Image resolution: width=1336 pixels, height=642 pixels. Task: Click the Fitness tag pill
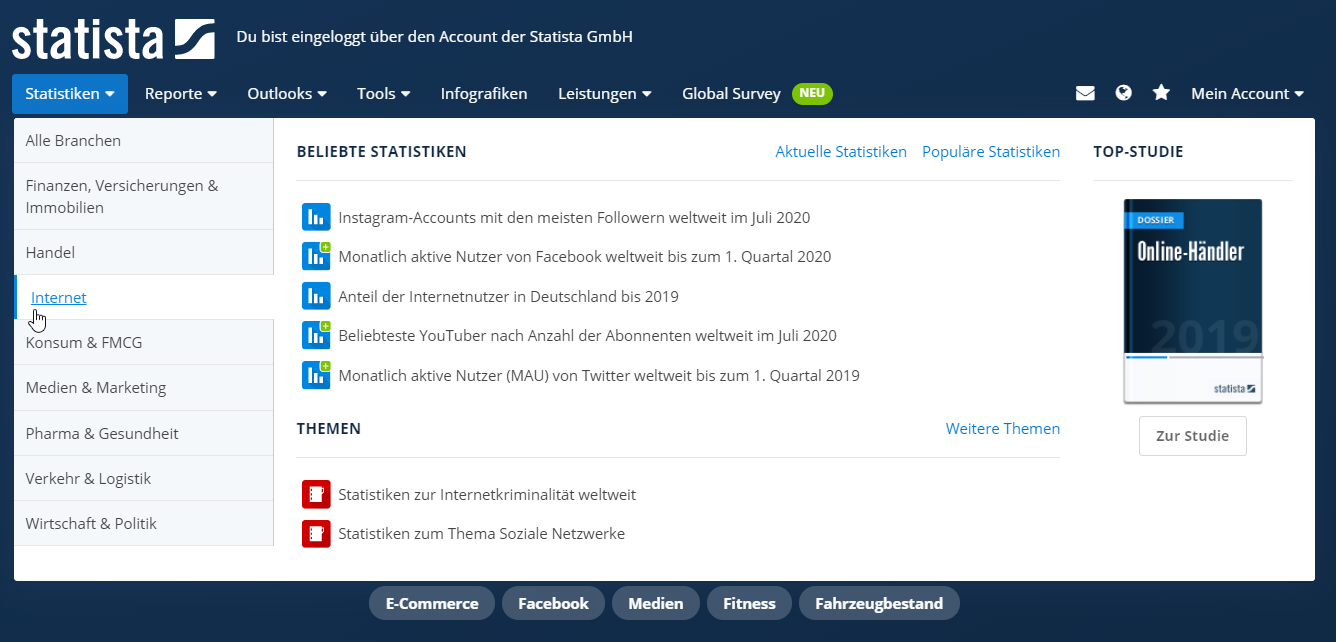coord(750,603)
